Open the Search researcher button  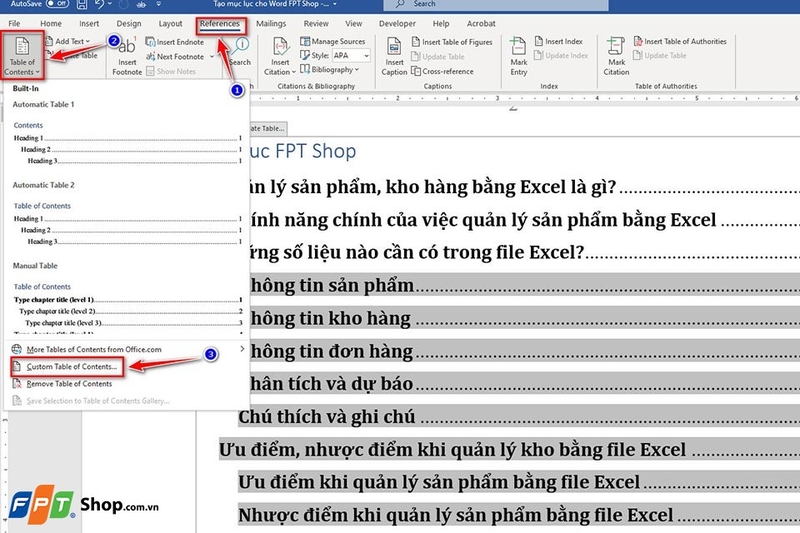[x=239, y=52]
